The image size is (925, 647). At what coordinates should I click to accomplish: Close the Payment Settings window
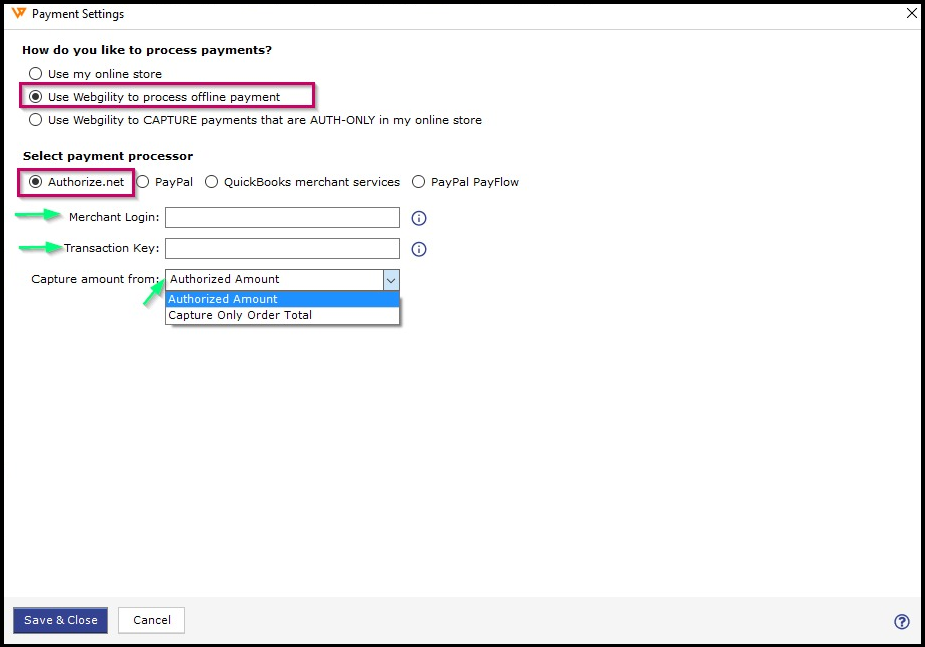point(911,14)
